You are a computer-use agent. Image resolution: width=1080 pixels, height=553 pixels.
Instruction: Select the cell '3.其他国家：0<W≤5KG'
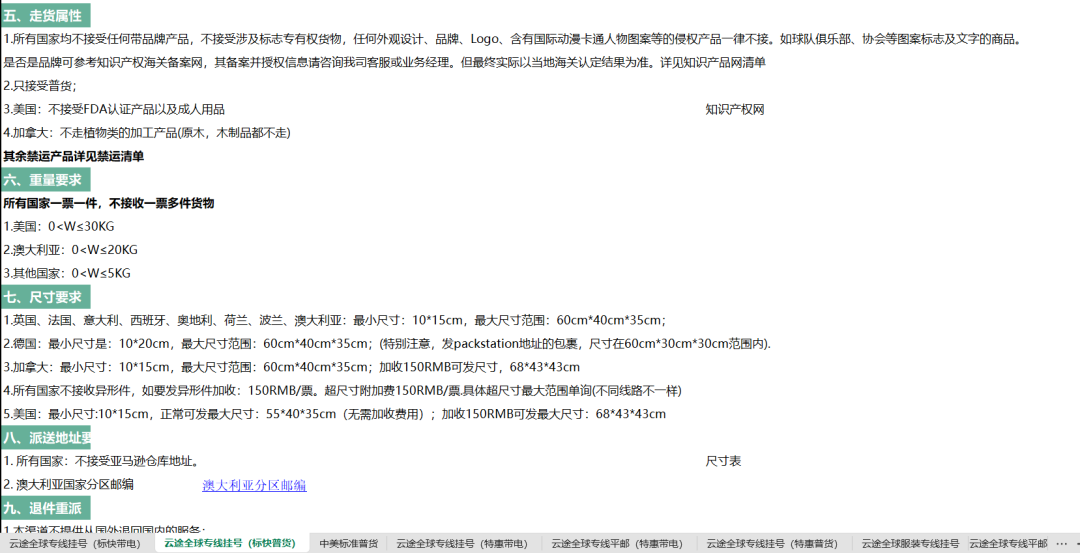67,273
